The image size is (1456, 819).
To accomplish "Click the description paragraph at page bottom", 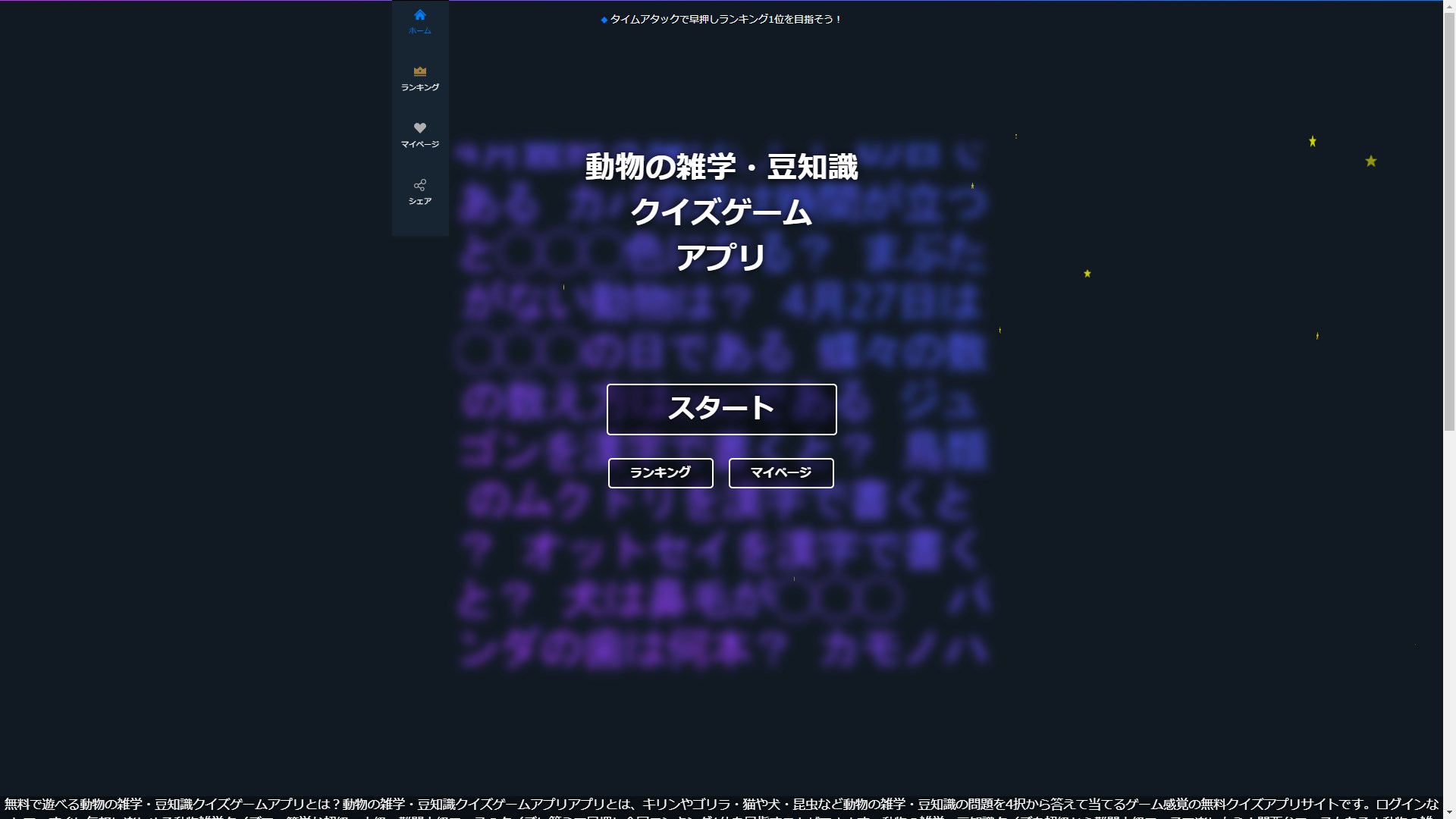I will (720, 805).
